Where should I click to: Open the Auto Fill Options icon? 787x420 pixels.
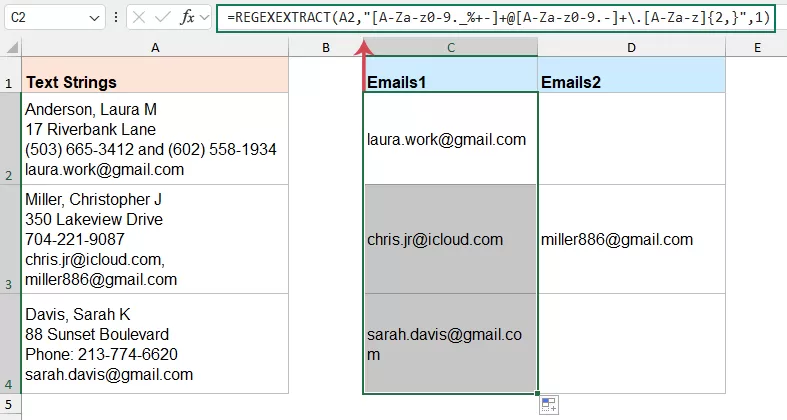click(549, 405)
